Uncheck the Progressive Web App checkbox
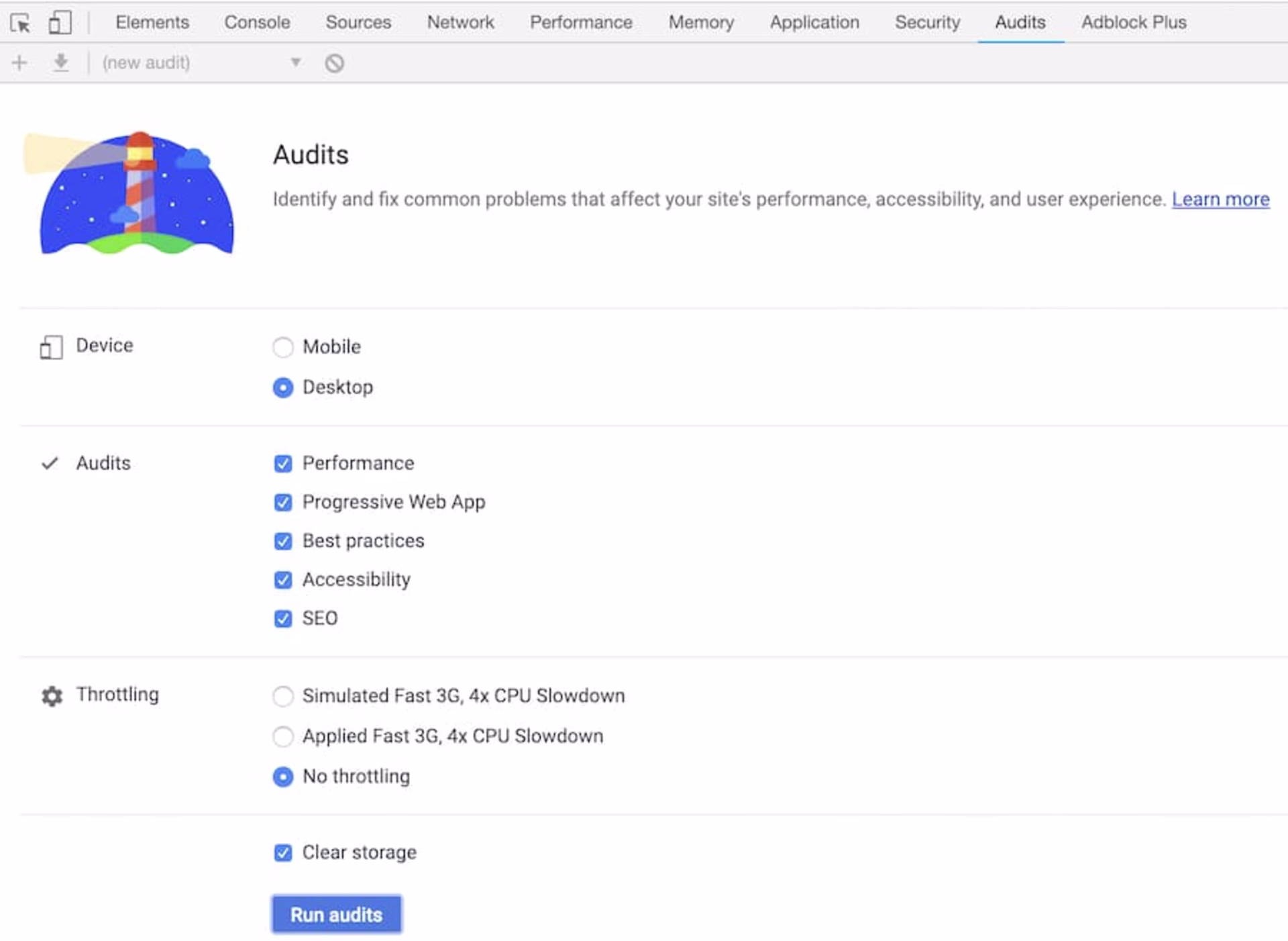 [283, 502]
